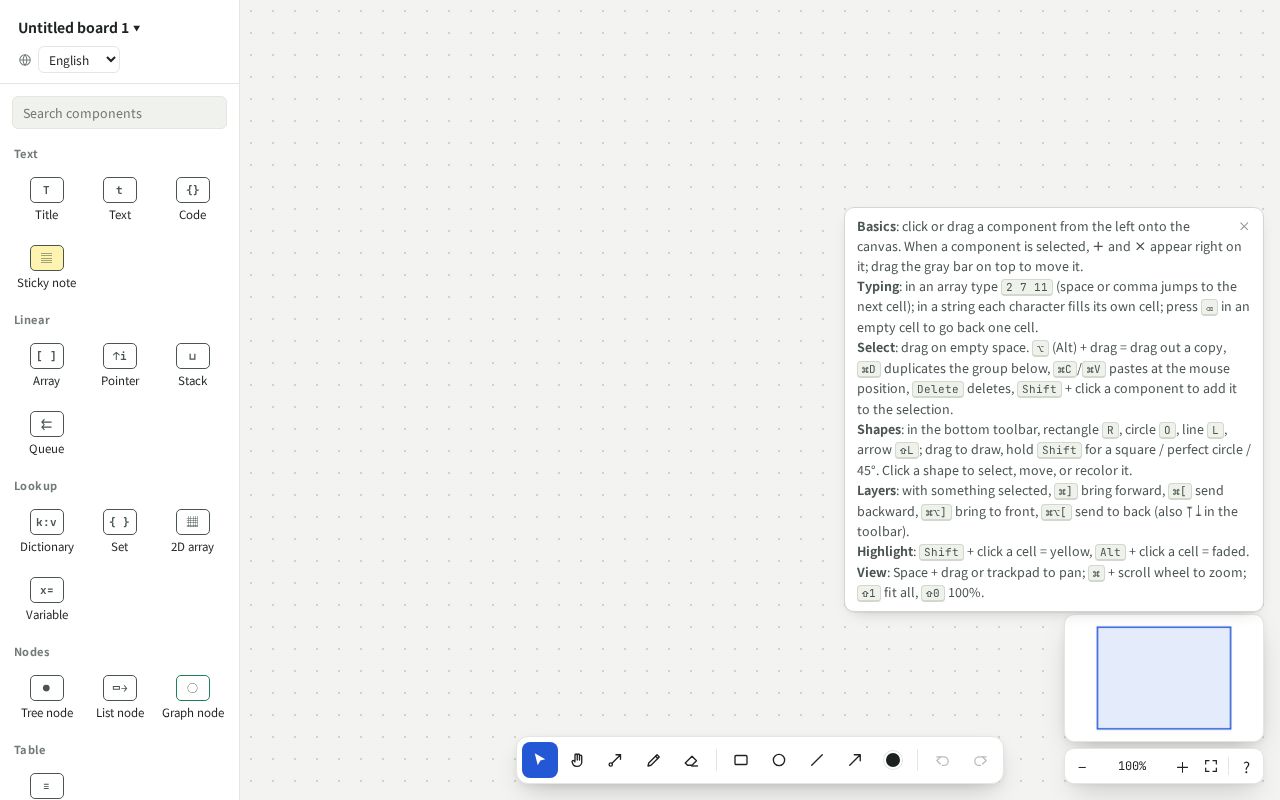Select the Title text component

47,200
